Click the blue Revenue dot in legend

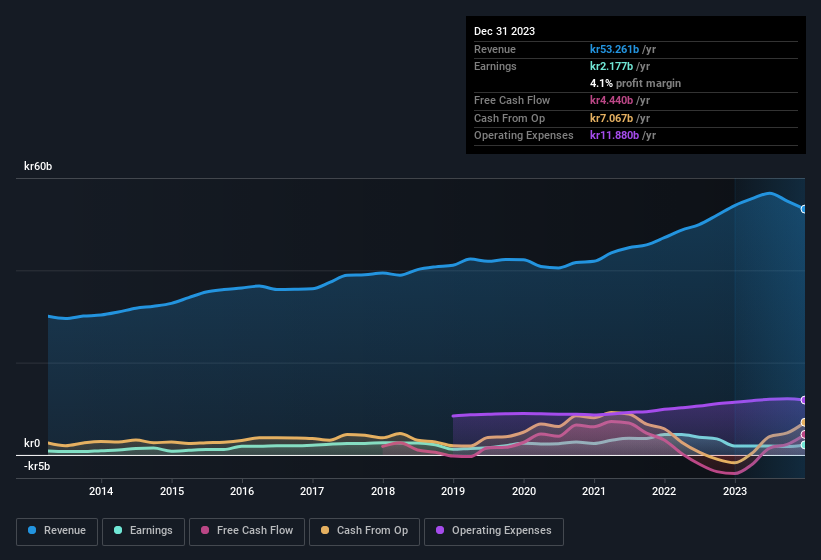click(33, 531)
